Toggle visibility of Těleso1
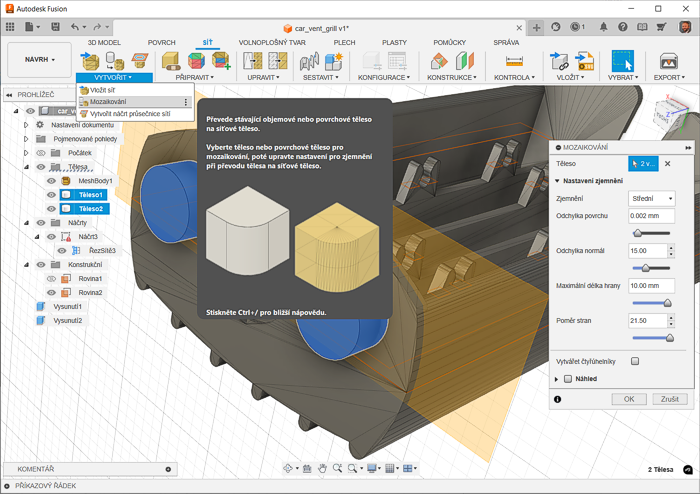This screenshot has width=700, height=494. click(x=51, y=195)
